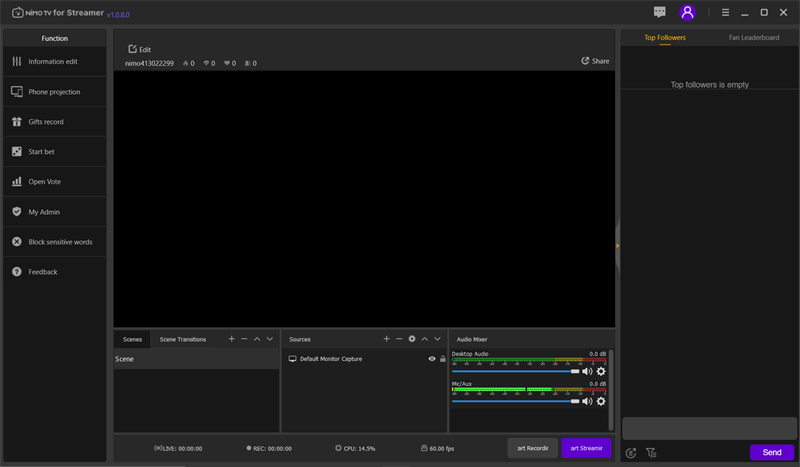The width and height of the screenshot is (800, 467).
Task: Open Phone projection option
Action: pos(55,92)
